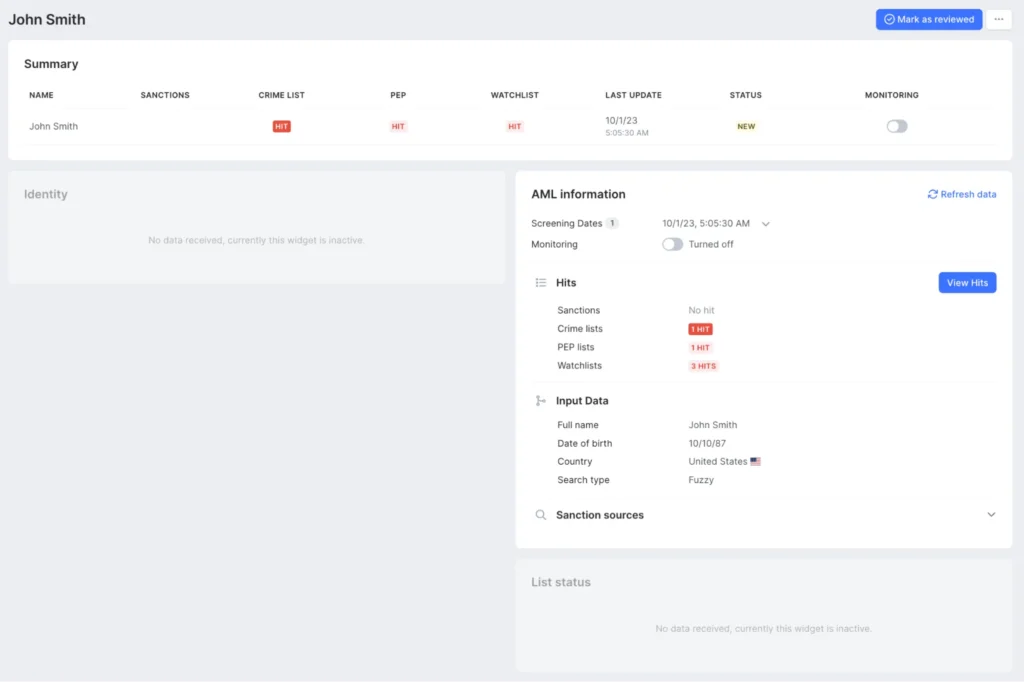
Task: Click the refresh icon beside Refresh data
Action: (x=932, y=194)
